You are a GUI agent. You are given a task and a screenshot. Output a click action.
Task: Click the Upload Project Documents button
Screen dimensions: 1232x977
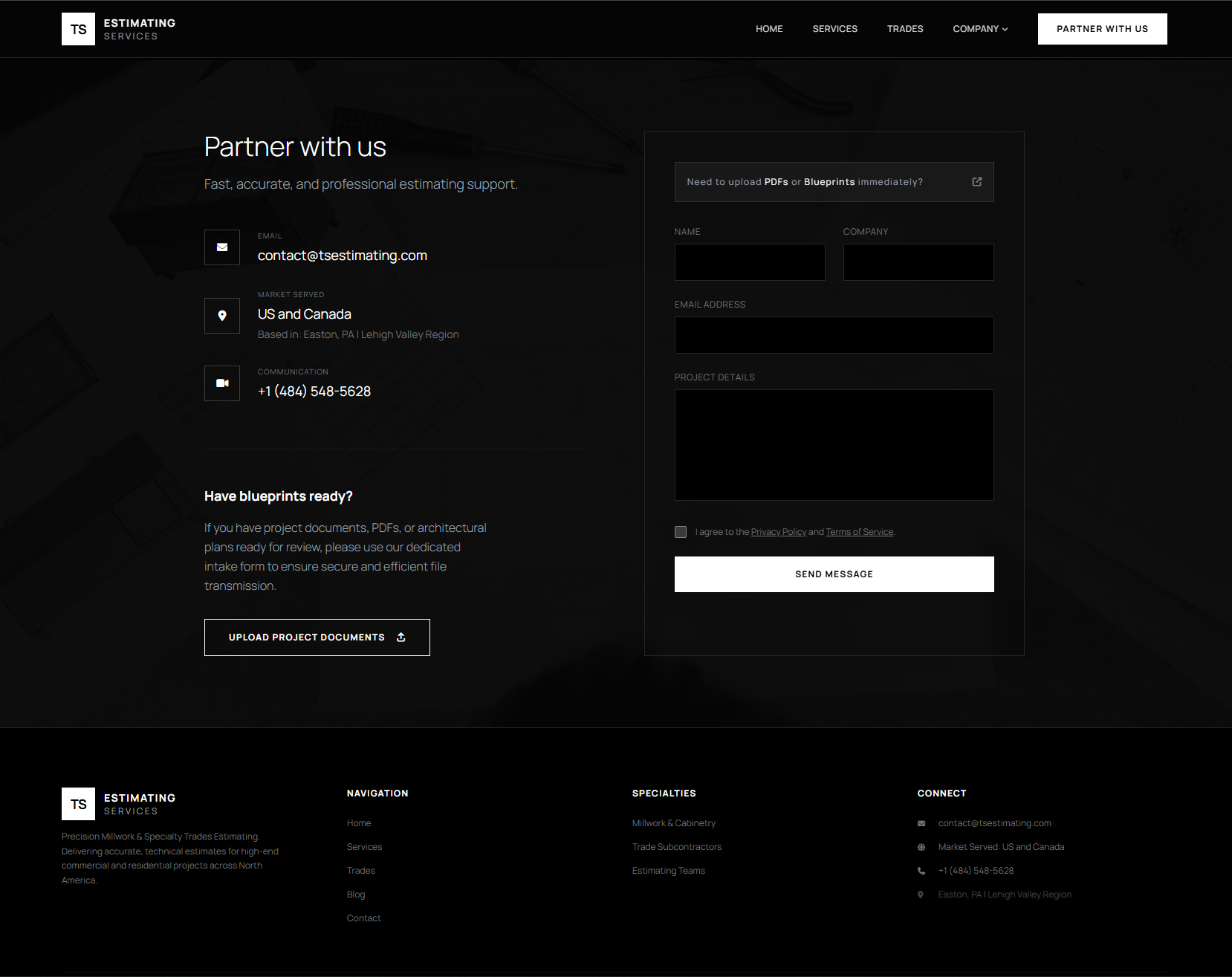(317, 637)
